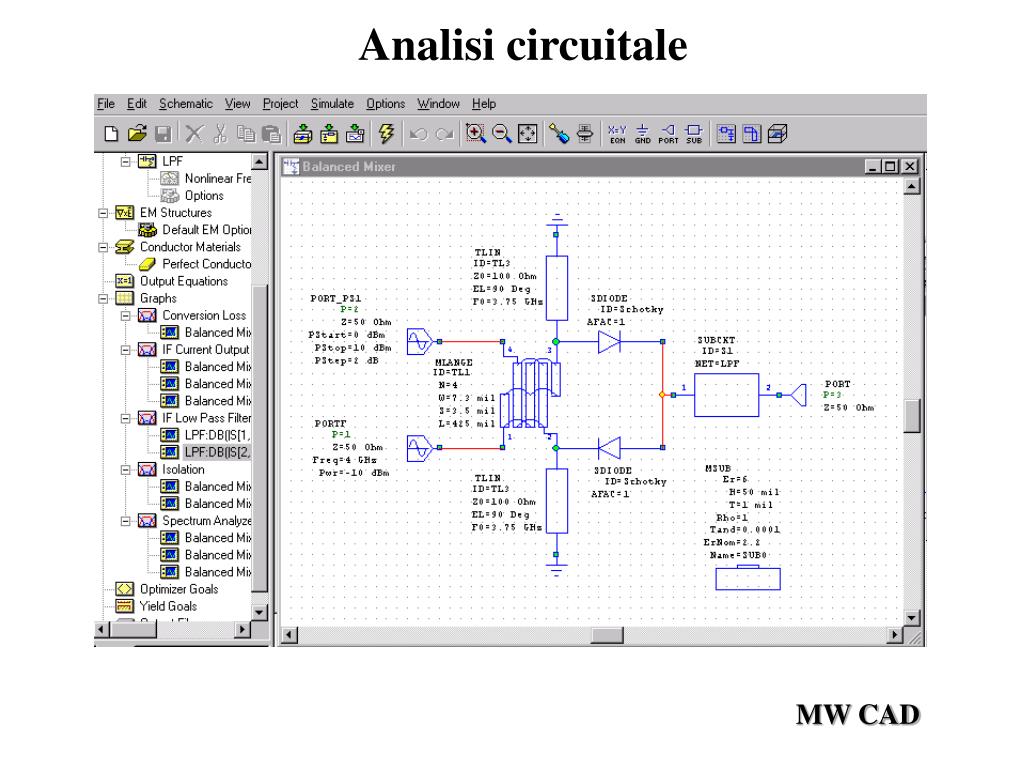Open the Schematic menu

point(186,104)
